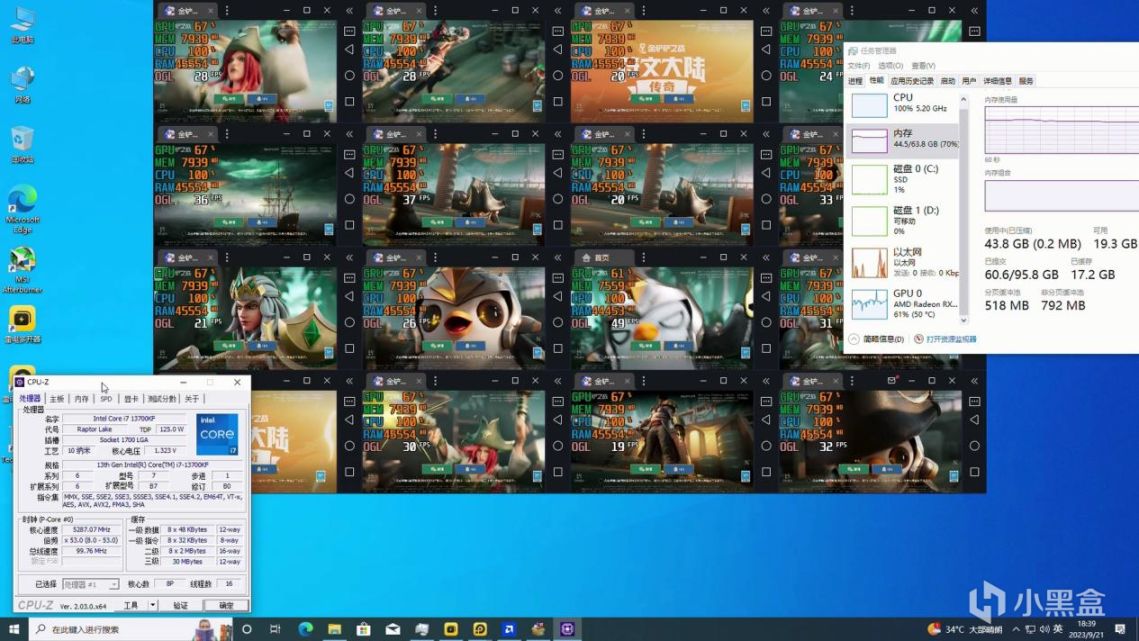Collapse sidebar arrows of 26 FPS penguin emulator
1139x641 pixels.
point(558,257)
